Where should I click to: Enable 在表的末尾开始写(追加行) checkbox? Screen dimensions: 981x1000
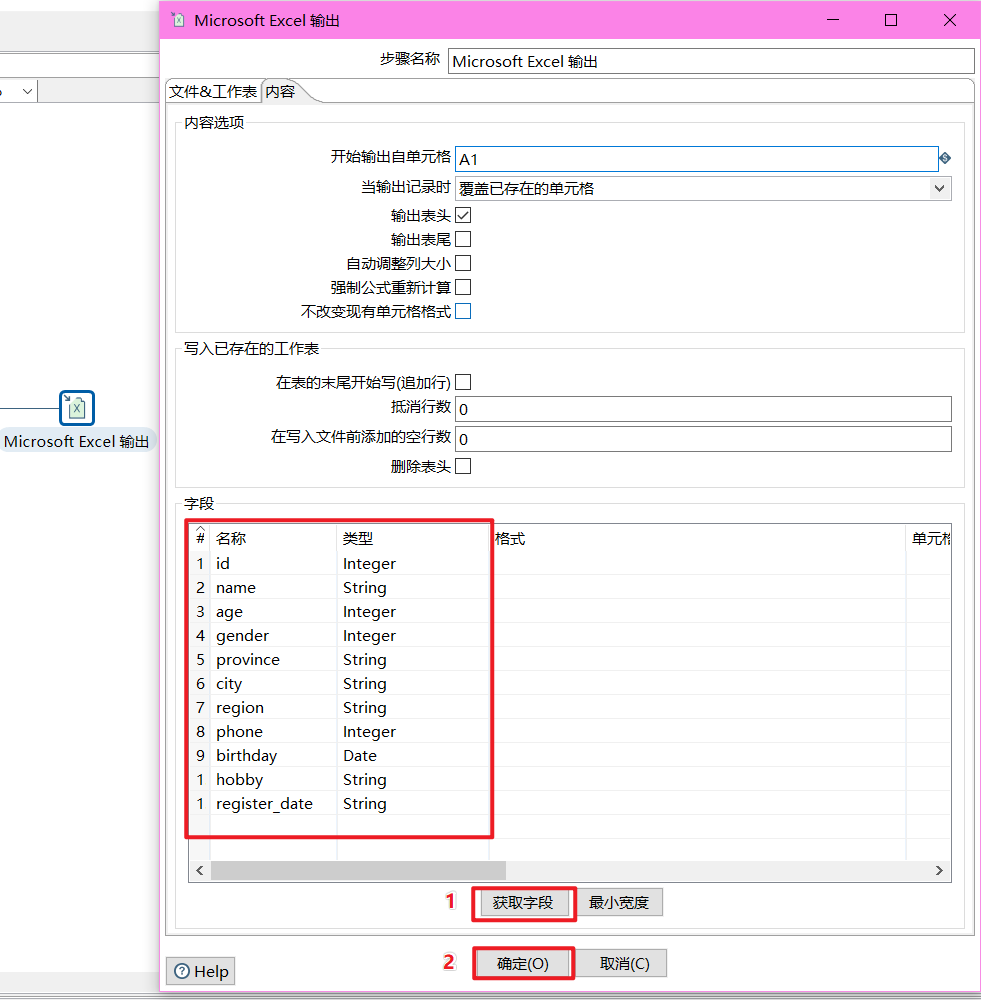click(463, 382)
